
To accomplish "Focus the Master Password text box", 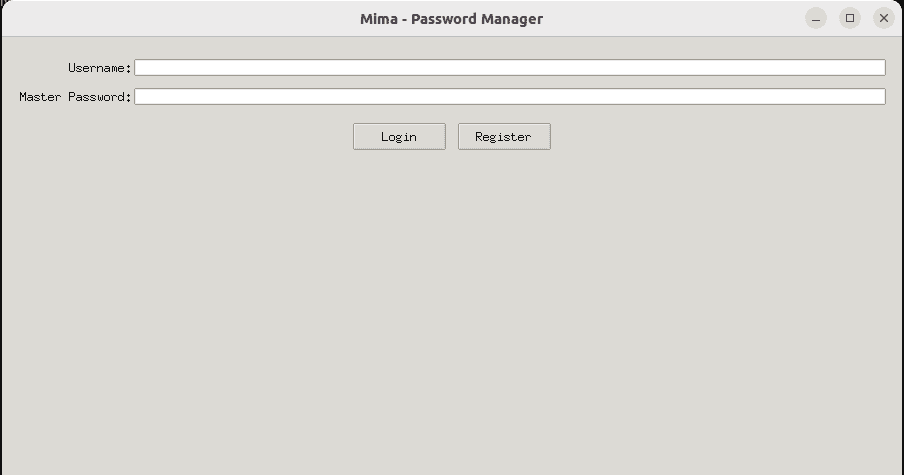I will coord(509,97).
